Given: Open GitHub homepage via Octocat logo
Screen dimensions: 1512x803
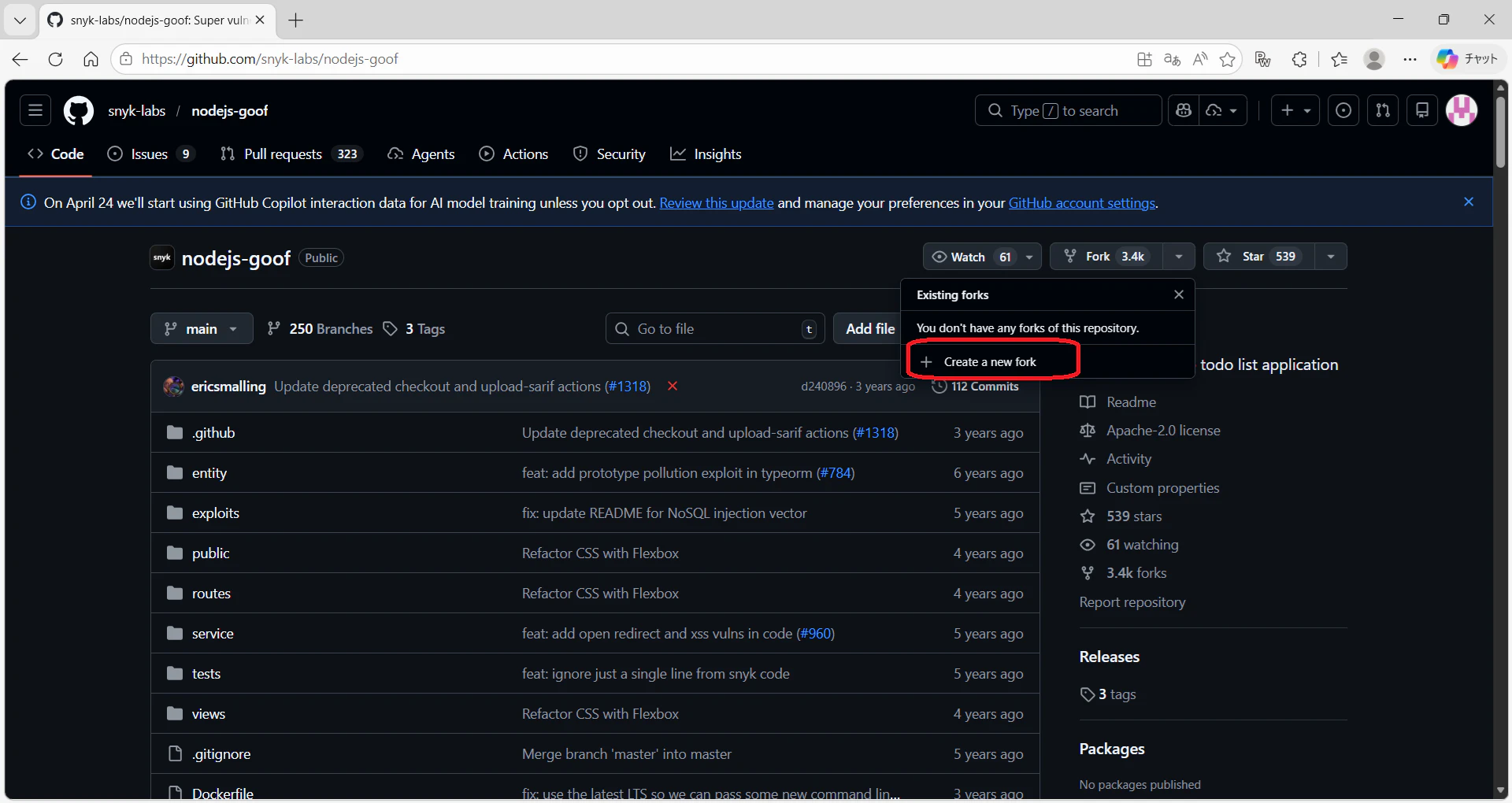Looking at the screenshot, I should [79, 111].
